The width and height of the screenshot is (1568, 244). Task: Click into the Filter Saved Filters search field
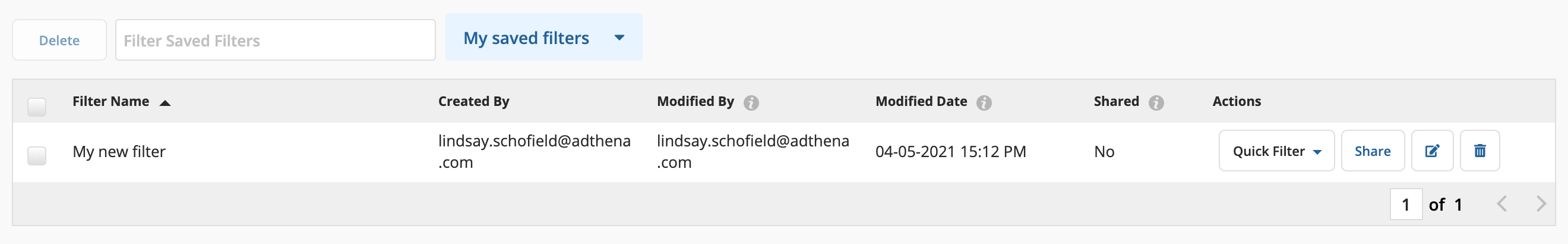[275, 40]
